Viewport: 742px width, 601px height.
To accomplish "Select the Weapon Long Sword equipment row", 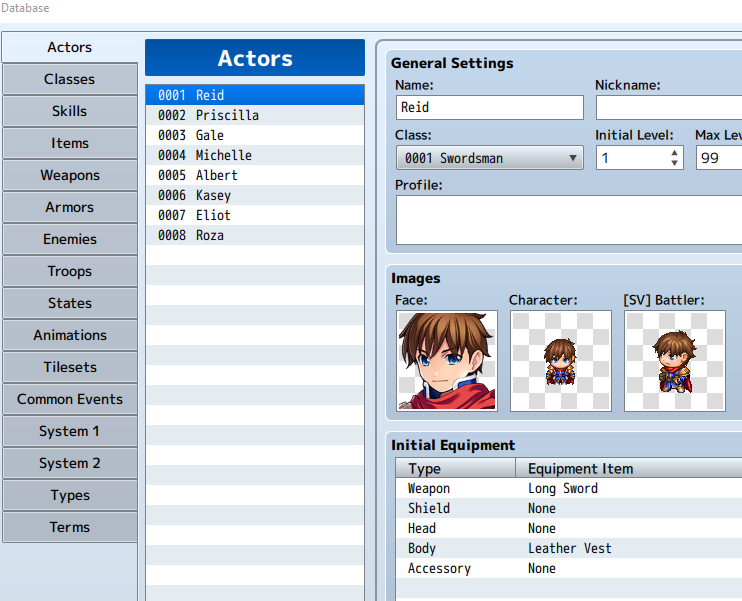I will tap(569, 488).
